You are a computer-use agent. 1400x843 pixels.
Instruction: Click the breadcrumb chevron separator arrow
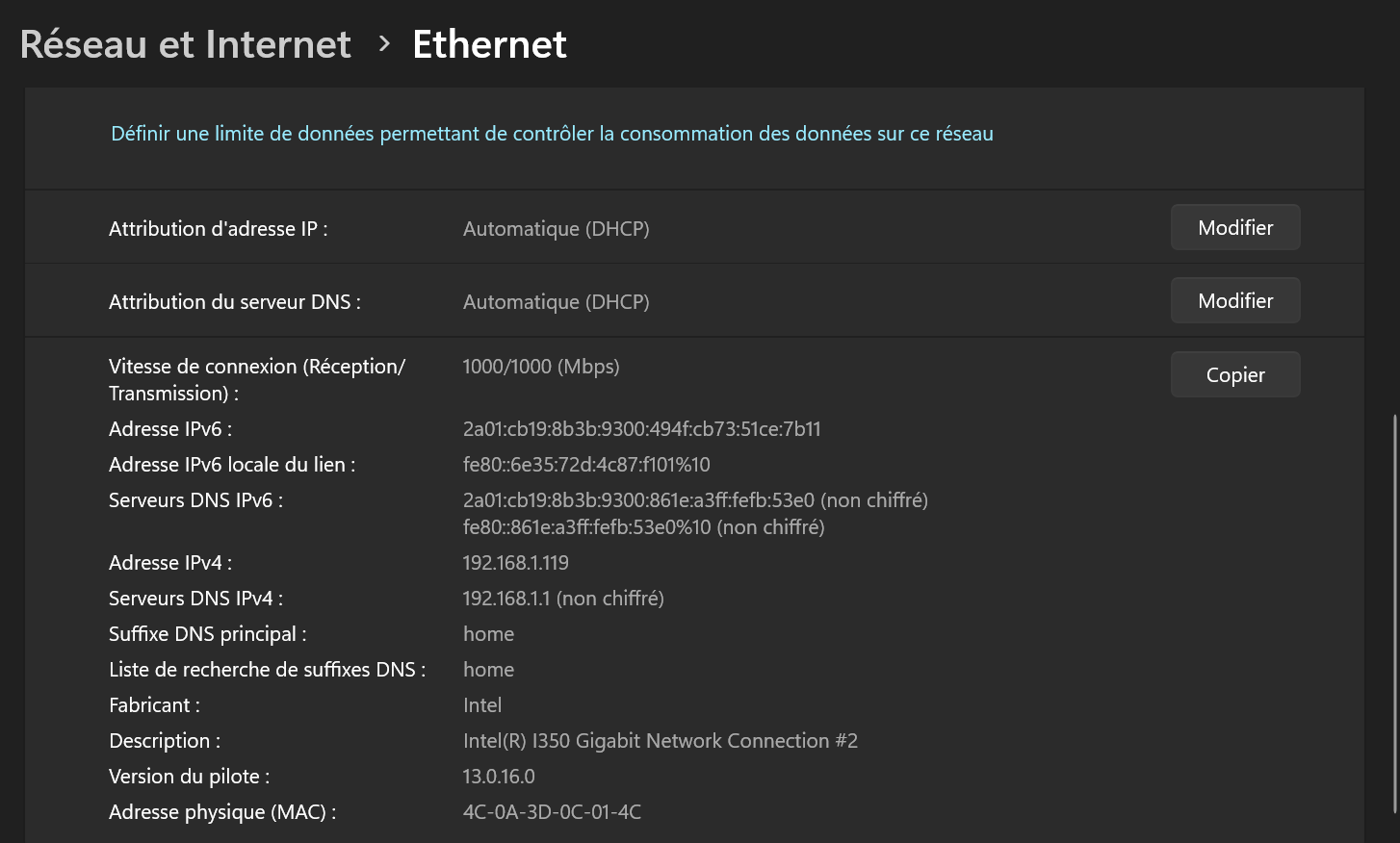pyautogui.click(x=384, y=43)
